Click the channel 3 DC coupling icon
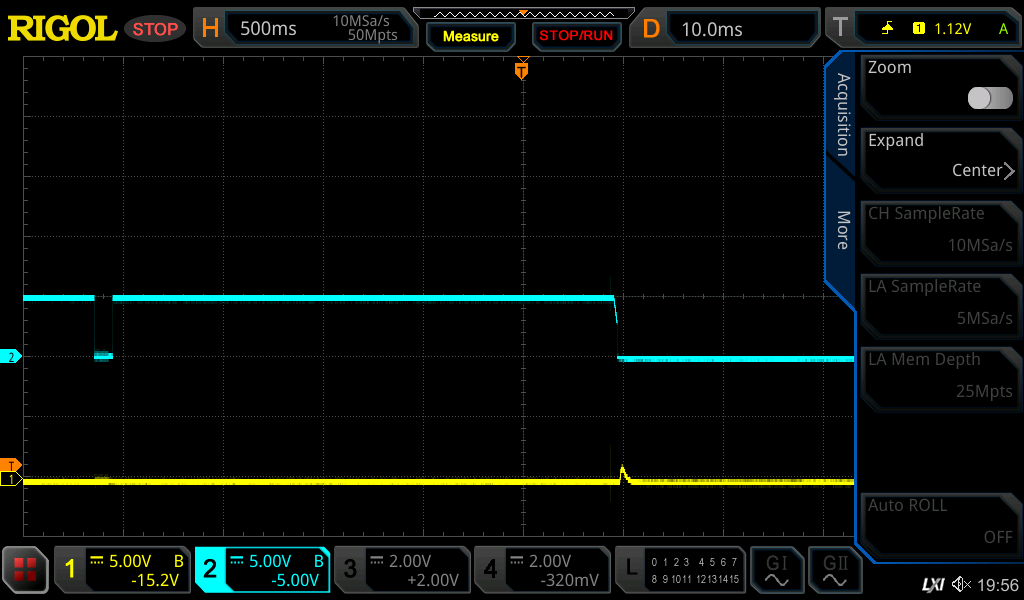 pyautogui.click(x=377, y=561)
